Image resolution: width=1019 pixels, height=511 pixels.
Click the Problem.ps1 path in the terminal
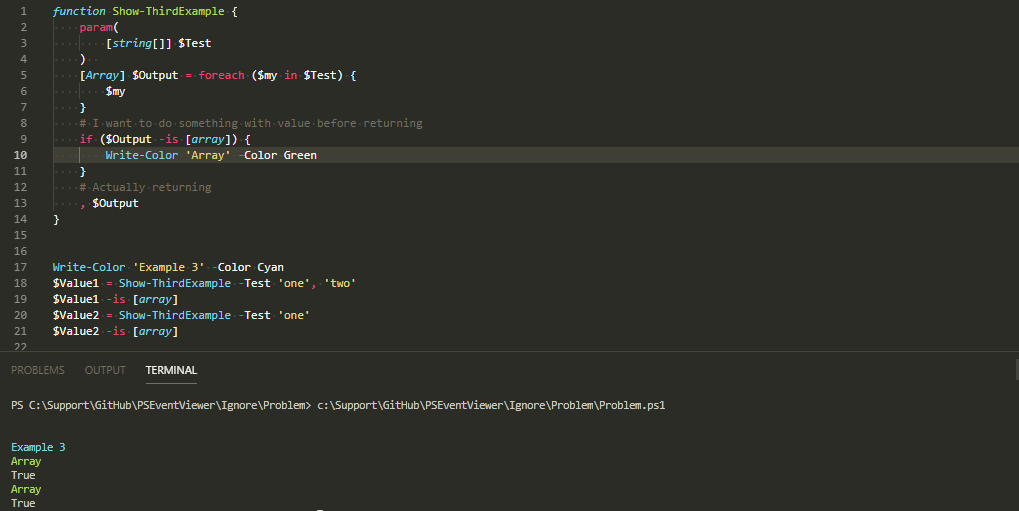(x=491, y=405)
